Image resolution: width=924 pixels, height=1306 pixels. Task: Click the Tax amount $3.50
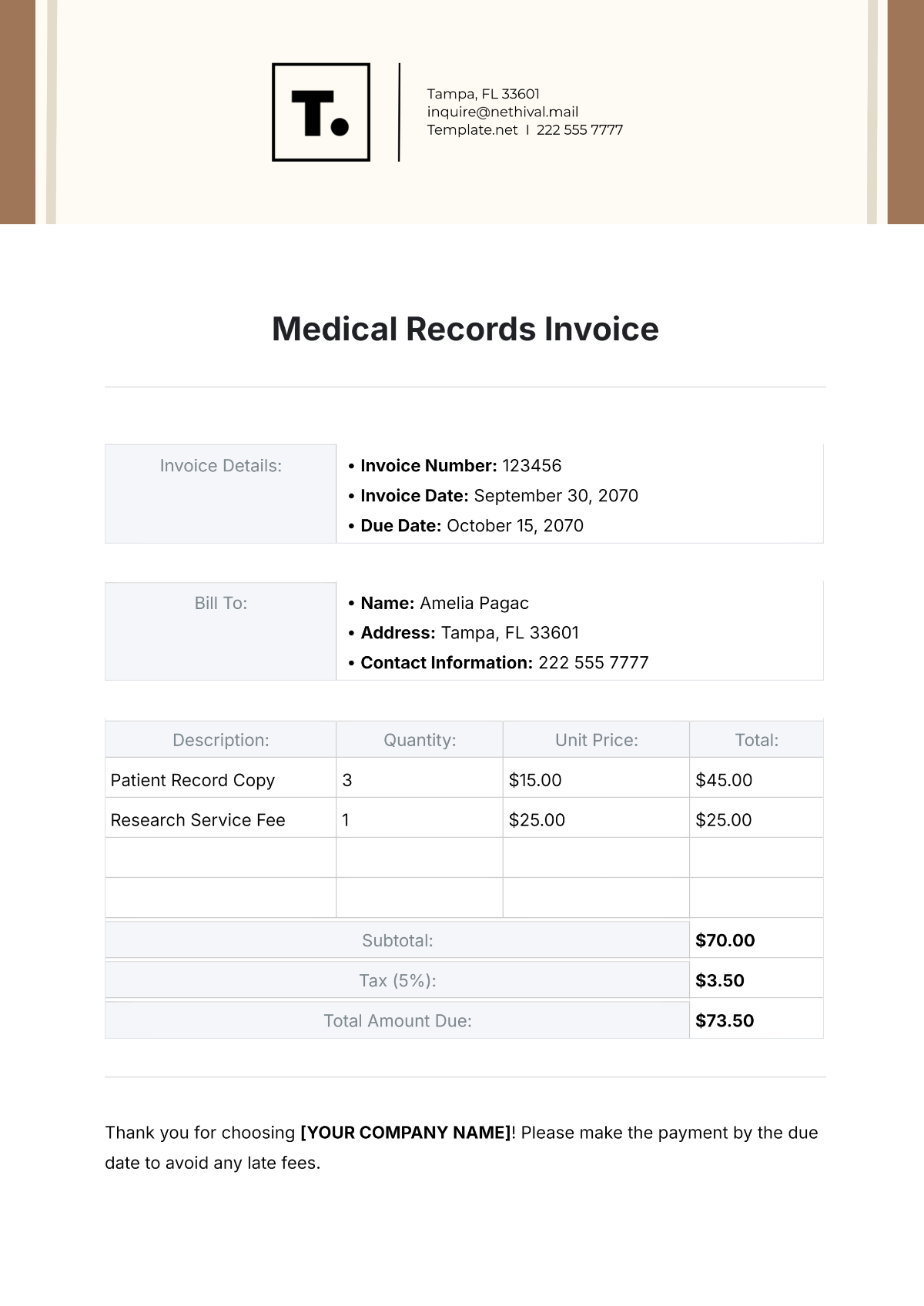tap(719, 980)
